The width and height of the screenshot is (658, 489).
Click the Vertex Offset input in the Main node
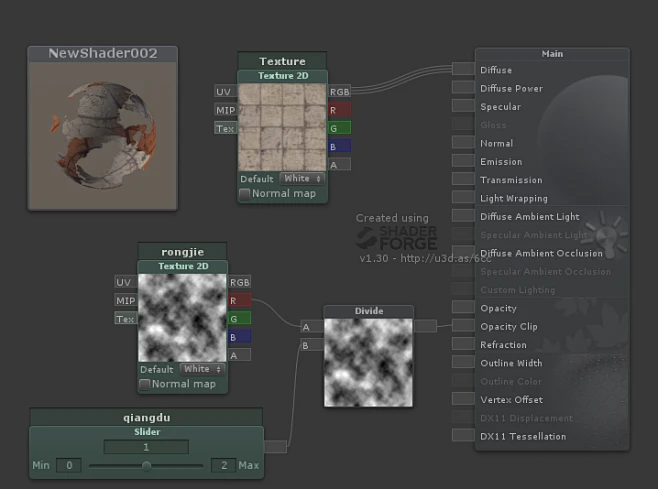(x=463, y=399)
